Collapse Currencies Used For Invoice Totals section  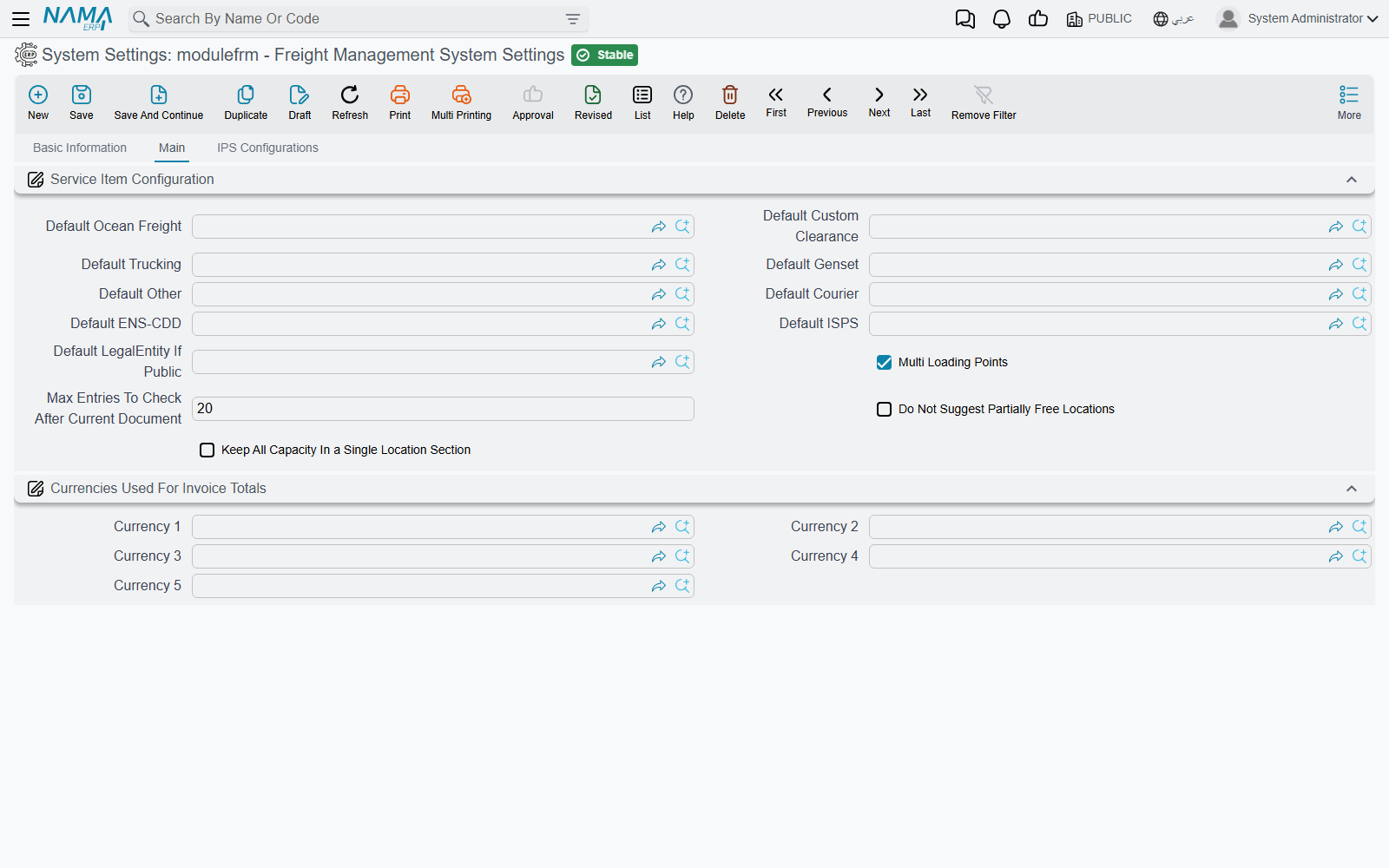point(1351,489)
